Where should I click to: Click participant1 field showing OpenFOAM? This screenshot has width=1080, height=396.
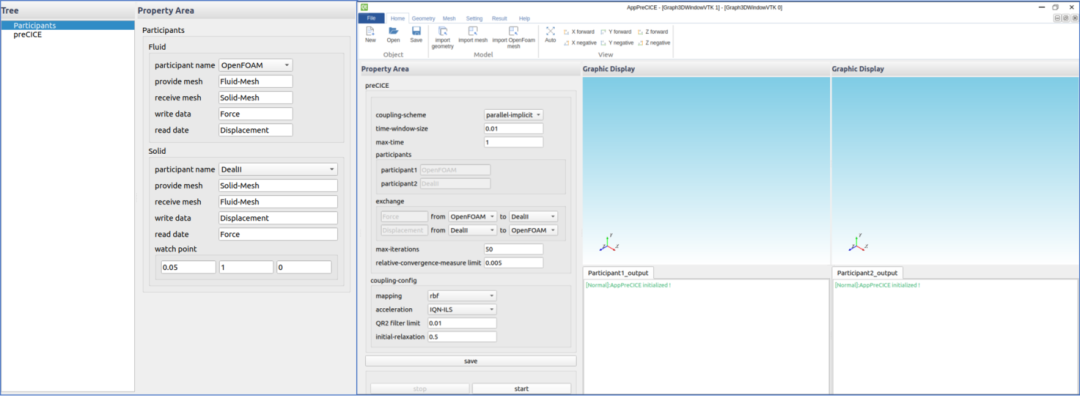tap(455, 169)
